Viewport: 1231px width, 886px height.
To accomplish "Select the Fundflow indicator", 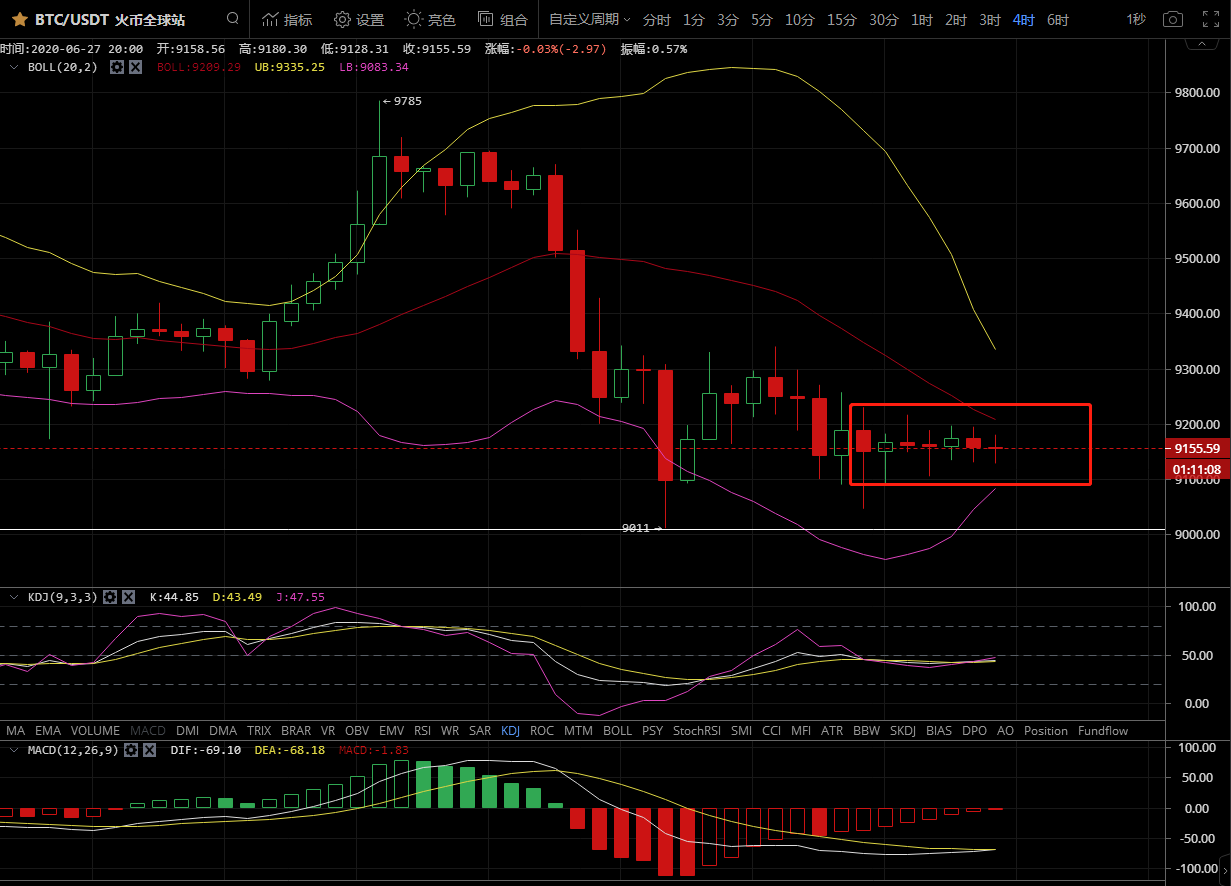I will coord(1102,731).
